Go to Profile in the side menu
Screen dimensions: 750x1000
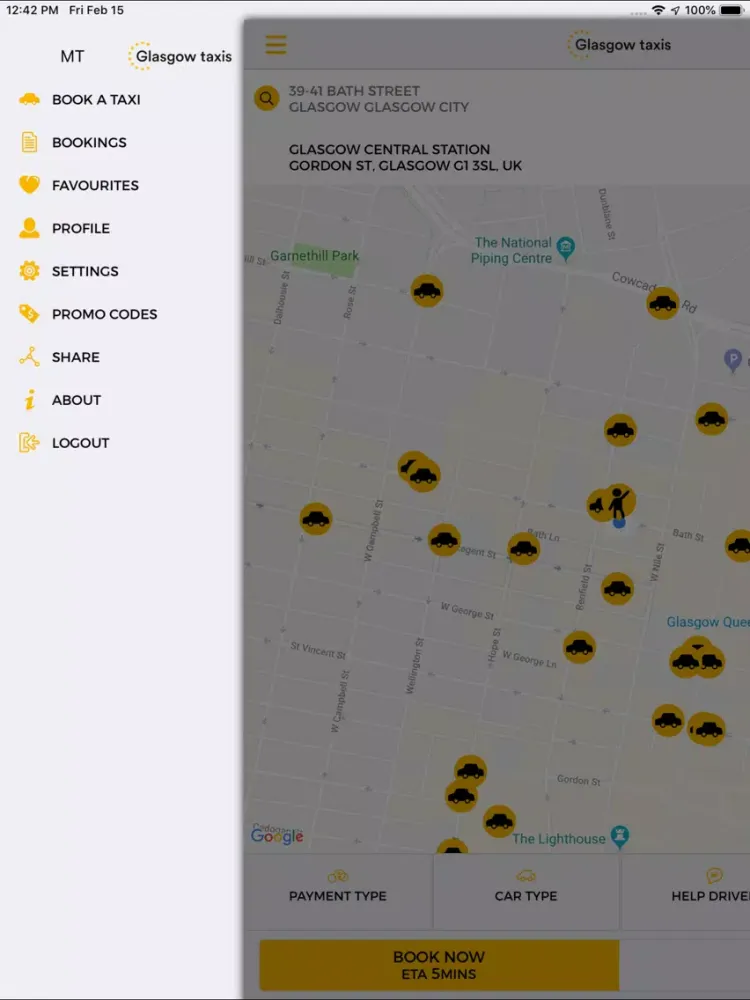(81, 228)
